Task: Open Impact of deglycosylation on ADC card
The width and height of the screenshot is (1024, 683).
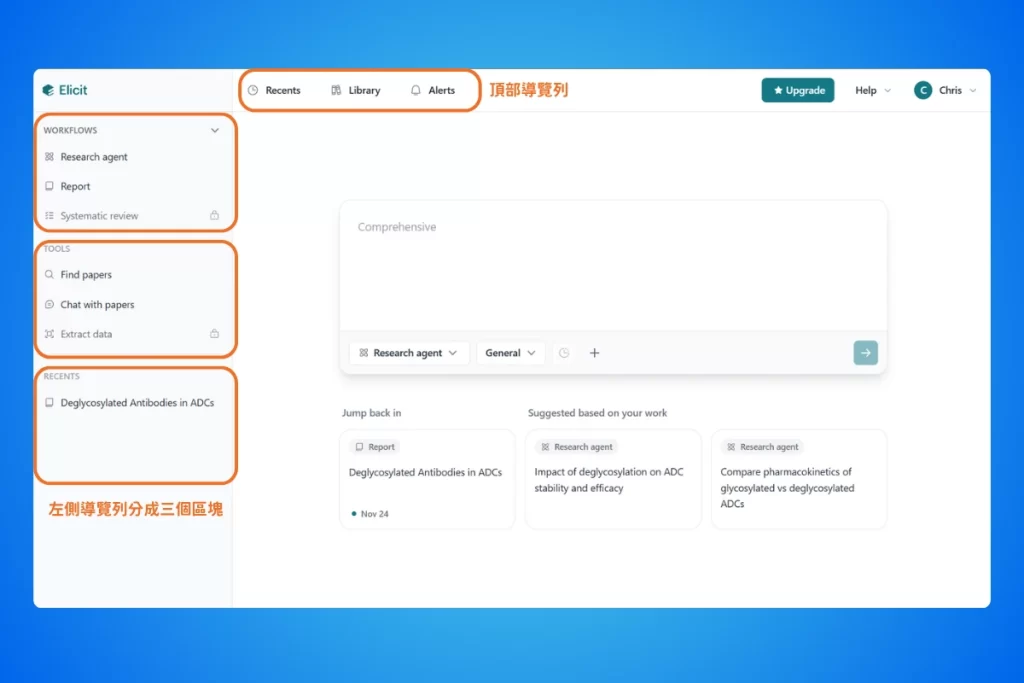Action: (x=613, y=479)
